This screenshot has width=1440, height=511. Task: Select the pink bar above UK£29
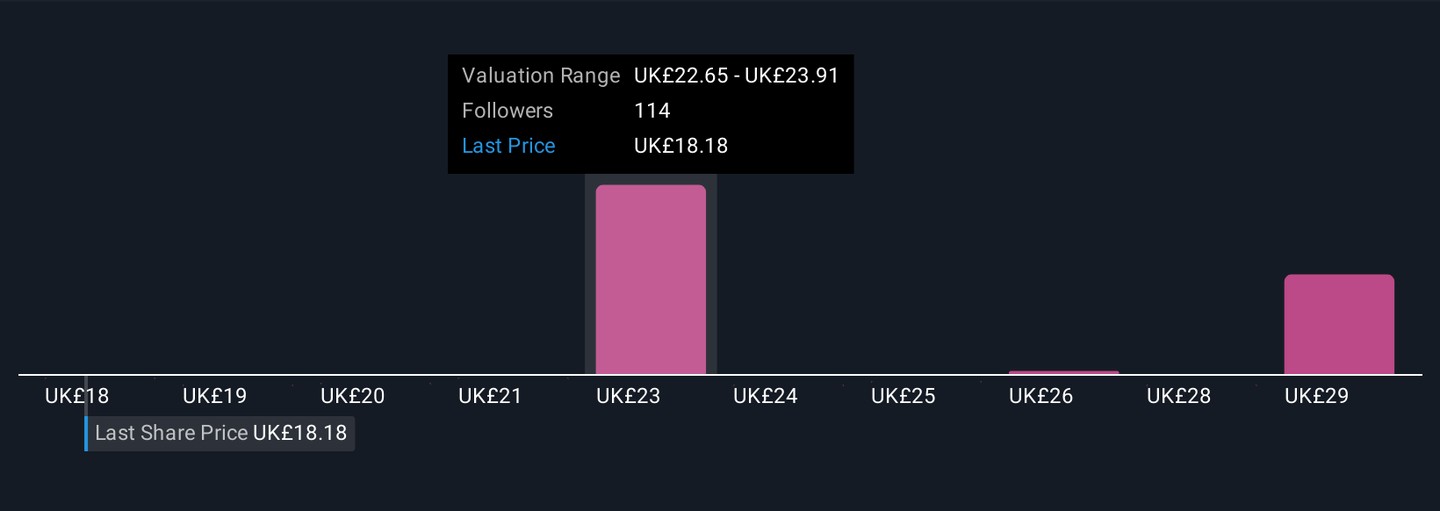pyautogui.click(x=1338, y=324)
